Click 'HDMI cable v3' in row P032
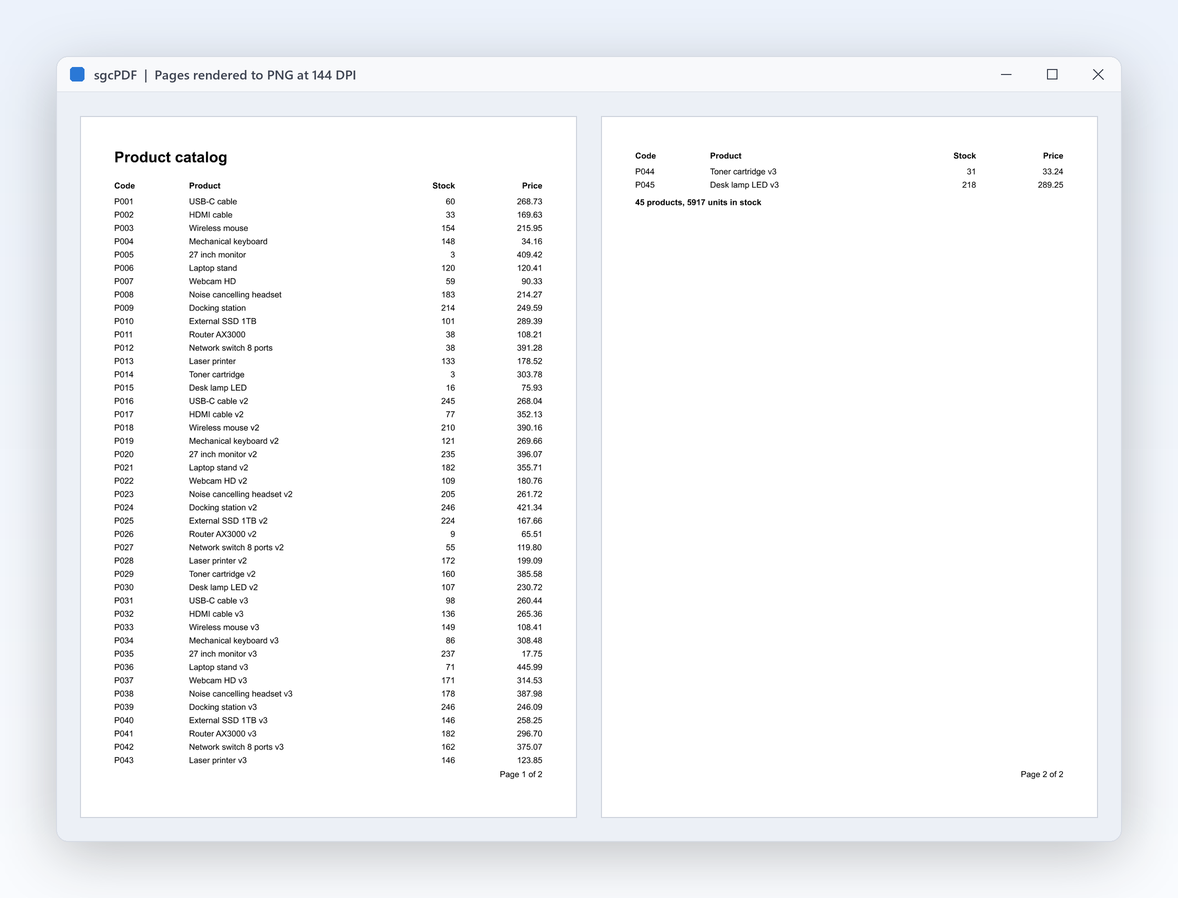 pyautogui.click(x=216, y=614)
